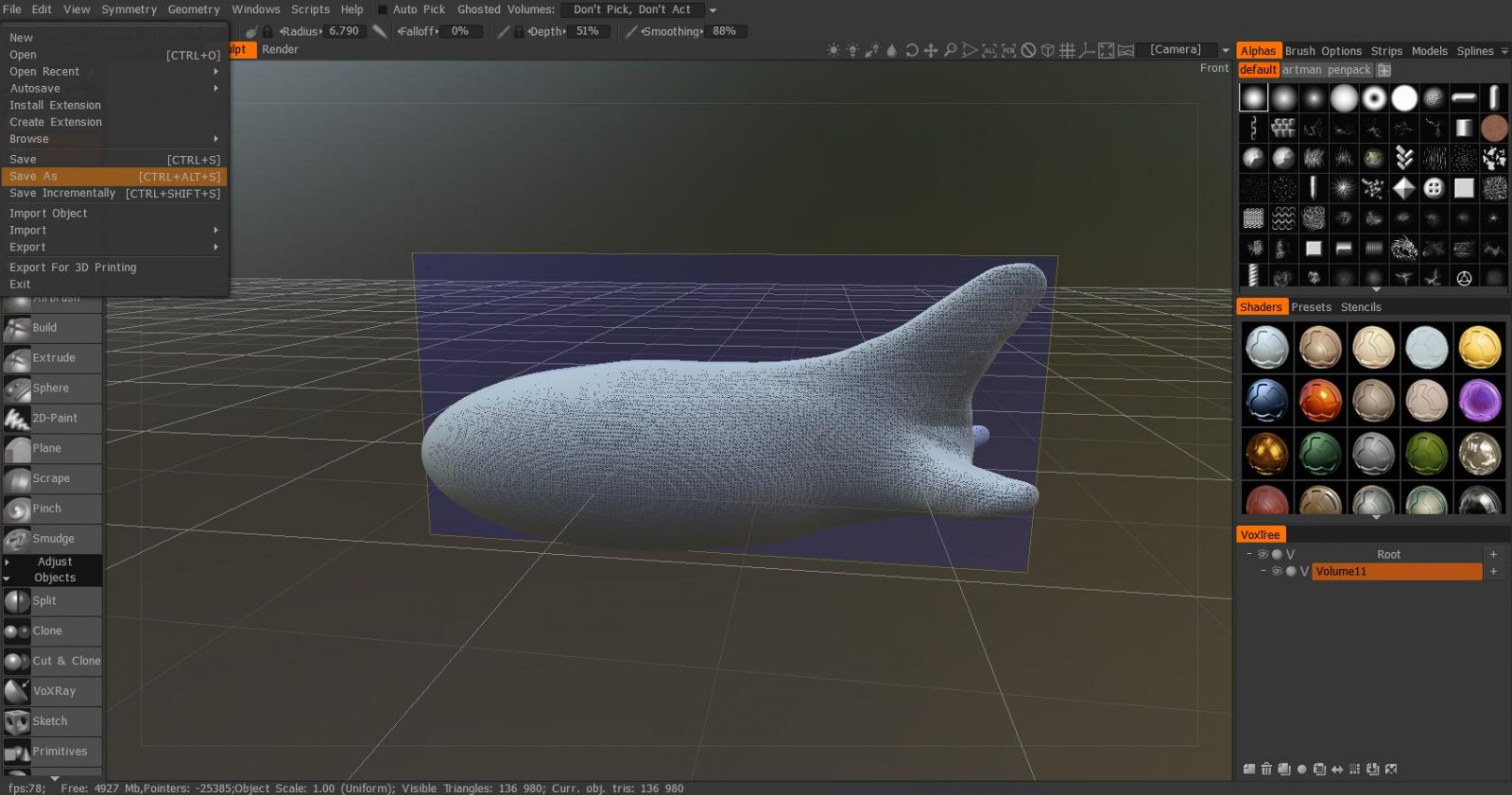The width and height of the screenshot is (1512, 795).
Task: Select the Plane brush tool
Action: (x=52, y=449)
